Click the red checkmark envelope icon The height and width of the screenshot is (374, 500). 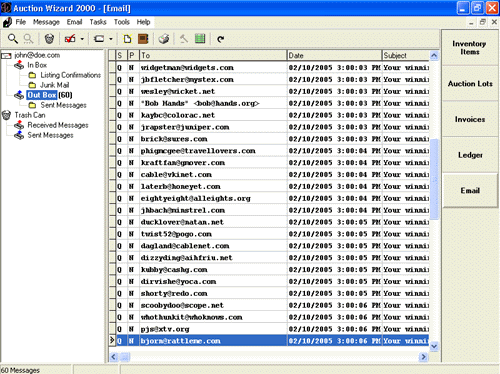[x=70, y=39]
